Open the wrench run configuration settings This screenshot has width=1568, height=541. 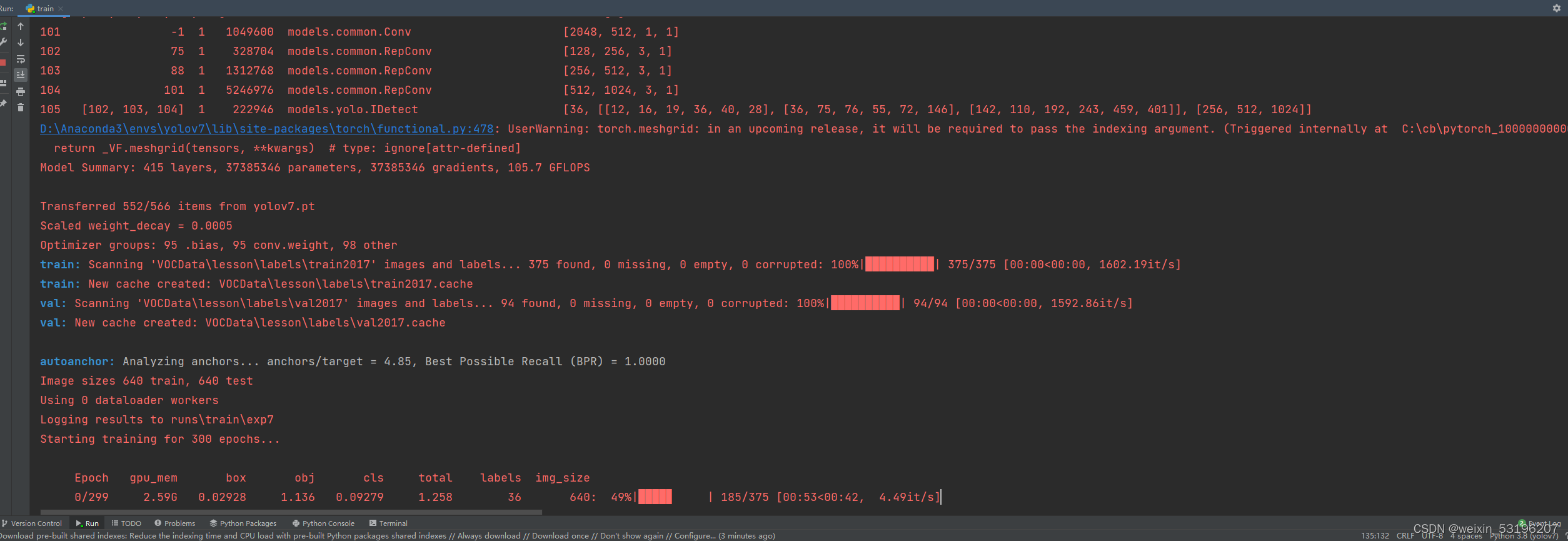click(x=3, y=43)
